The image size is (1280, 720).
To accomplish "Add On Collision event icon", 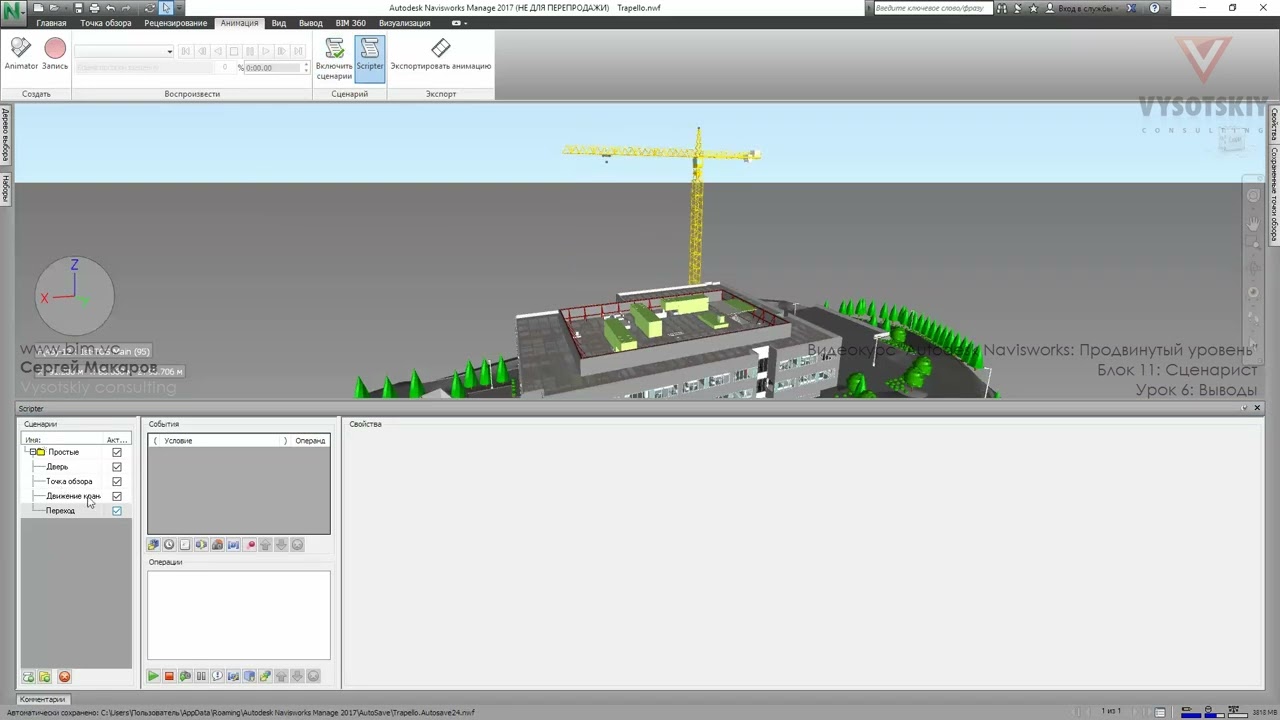I will click(201, 545).
